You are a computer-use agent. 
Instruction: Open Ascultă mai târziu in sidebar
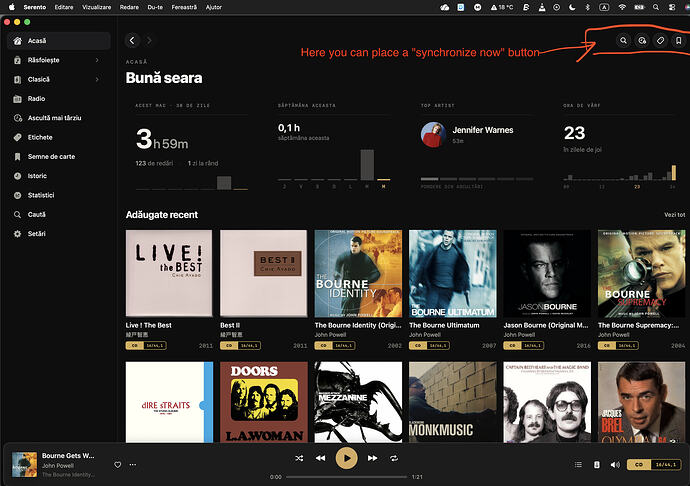pyautogui.click(x=59, y=118)
